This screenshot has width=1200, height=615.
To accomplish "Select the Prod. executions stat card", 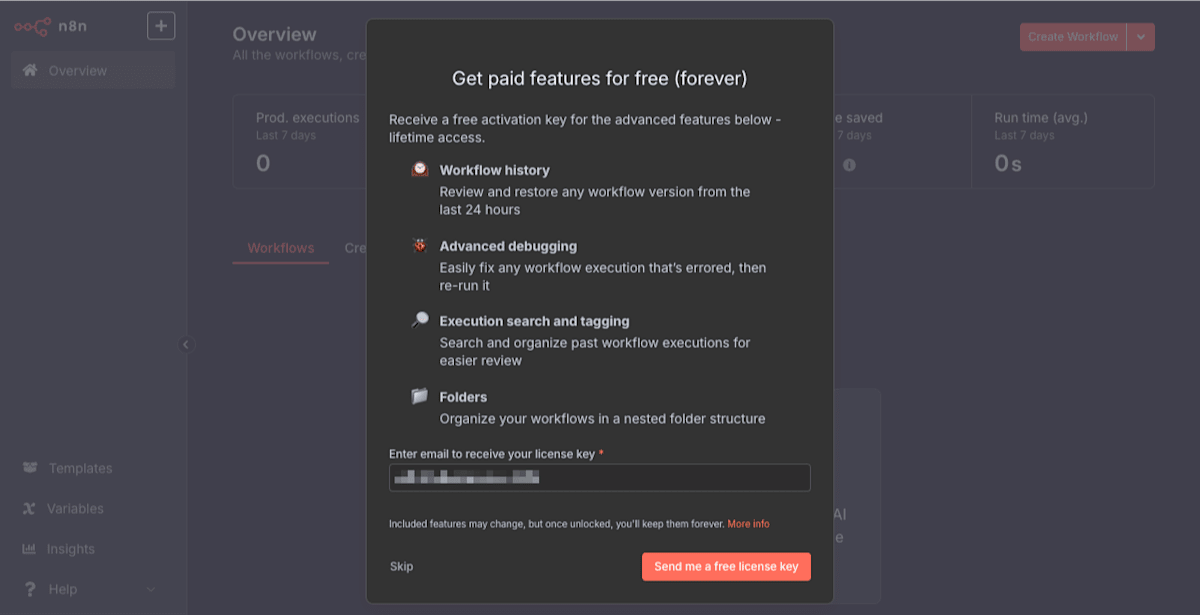I will pos(299,142).
